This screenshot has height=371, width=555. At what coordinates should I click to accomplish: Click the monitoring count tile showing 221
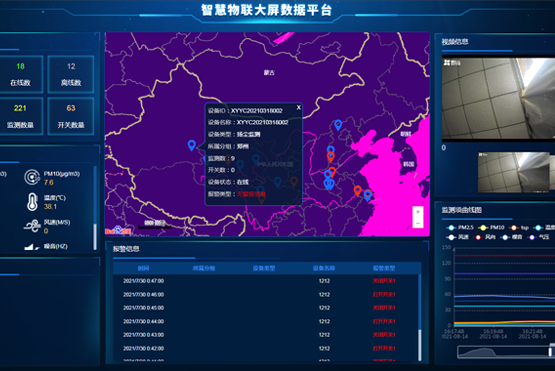(x=21, y=116)
